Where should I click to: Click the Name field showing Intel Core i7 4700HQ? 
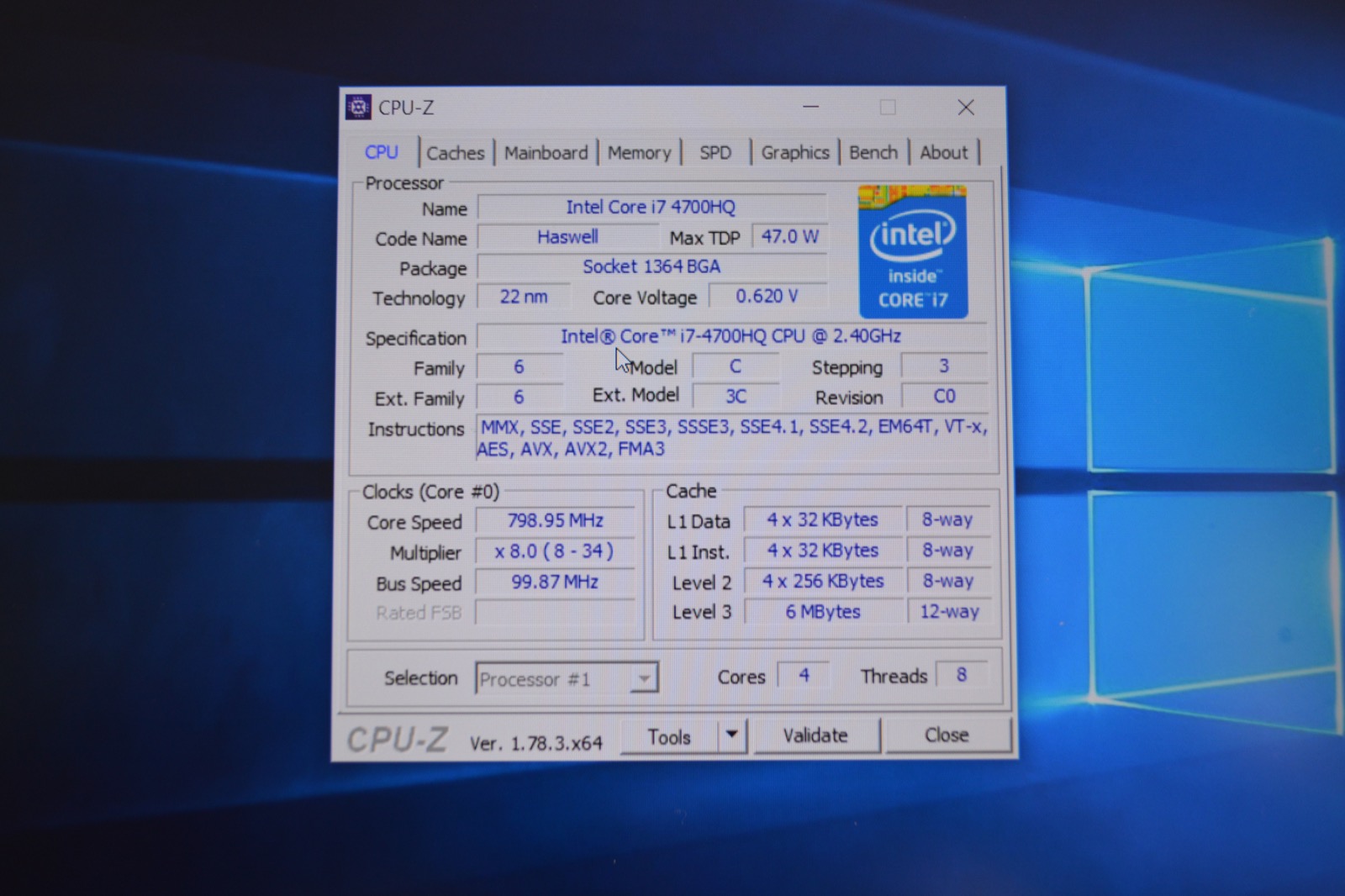(651, 207)
